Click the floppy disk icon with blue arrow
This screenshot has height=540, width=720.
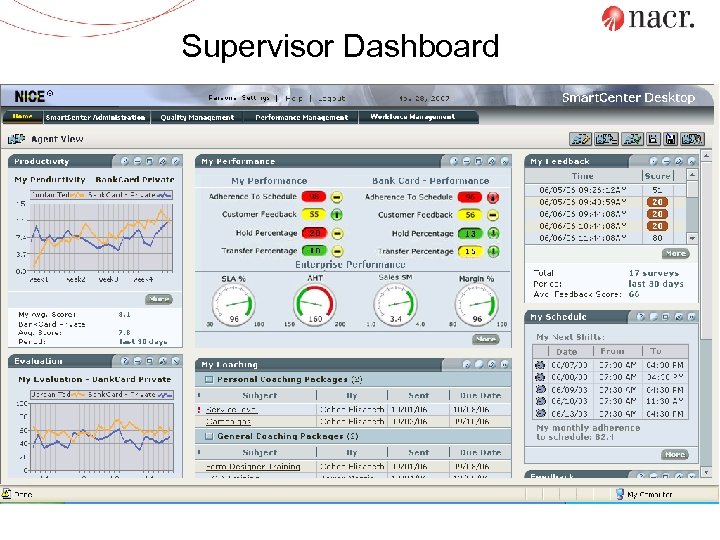(x=670, y=139)
